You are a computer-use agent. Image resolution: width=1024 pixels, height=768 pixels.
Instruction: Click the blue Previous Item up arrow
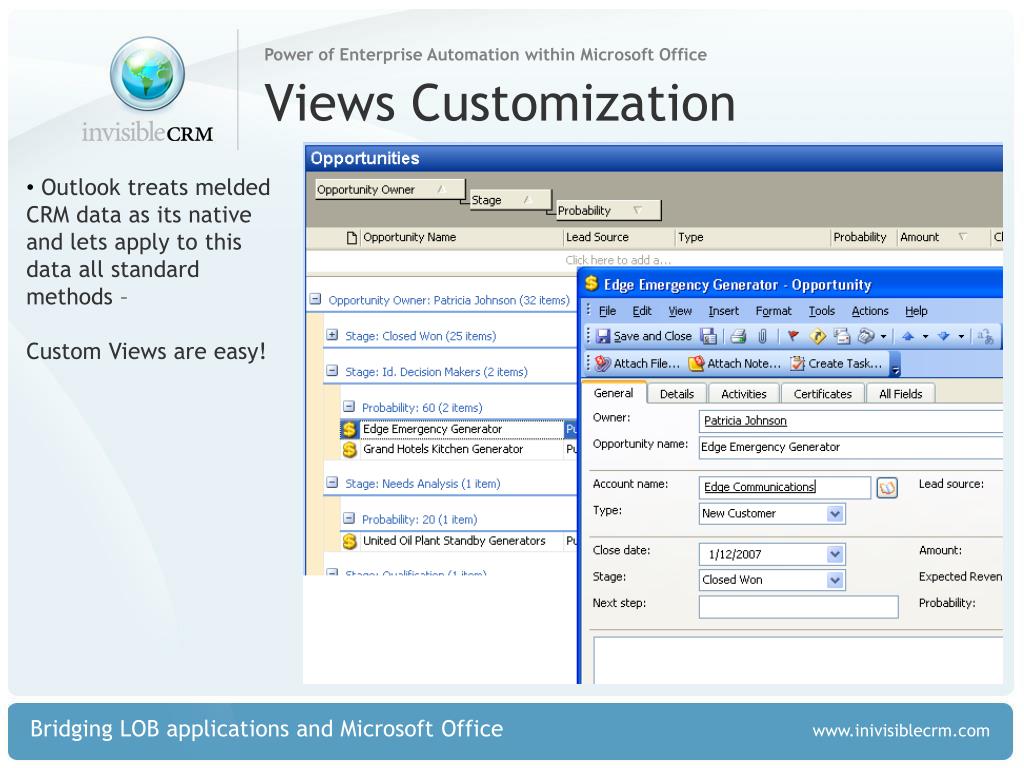(907, 336)
